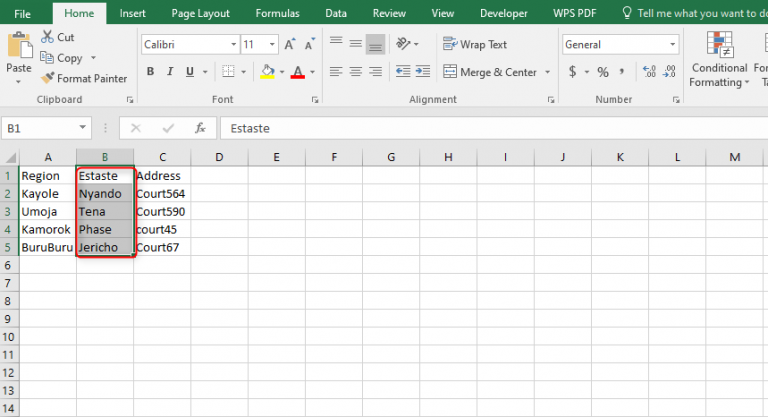768x417 pixels.
Task: Click the yellow Fill Color swatch
Action: click(x=267, y=72)
